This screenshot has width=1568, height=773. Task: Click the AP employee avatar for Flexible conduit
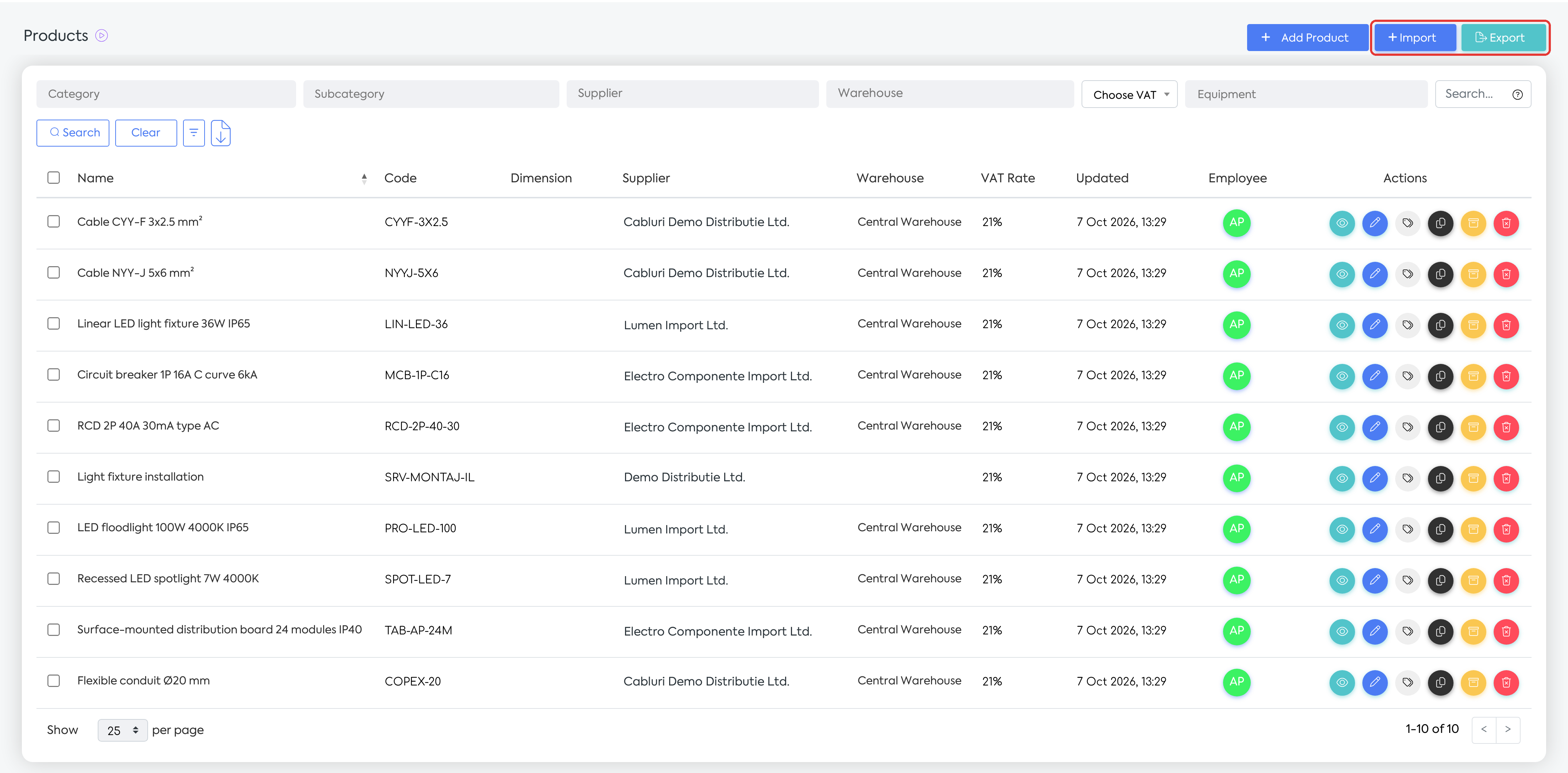tap(1236, 682)
